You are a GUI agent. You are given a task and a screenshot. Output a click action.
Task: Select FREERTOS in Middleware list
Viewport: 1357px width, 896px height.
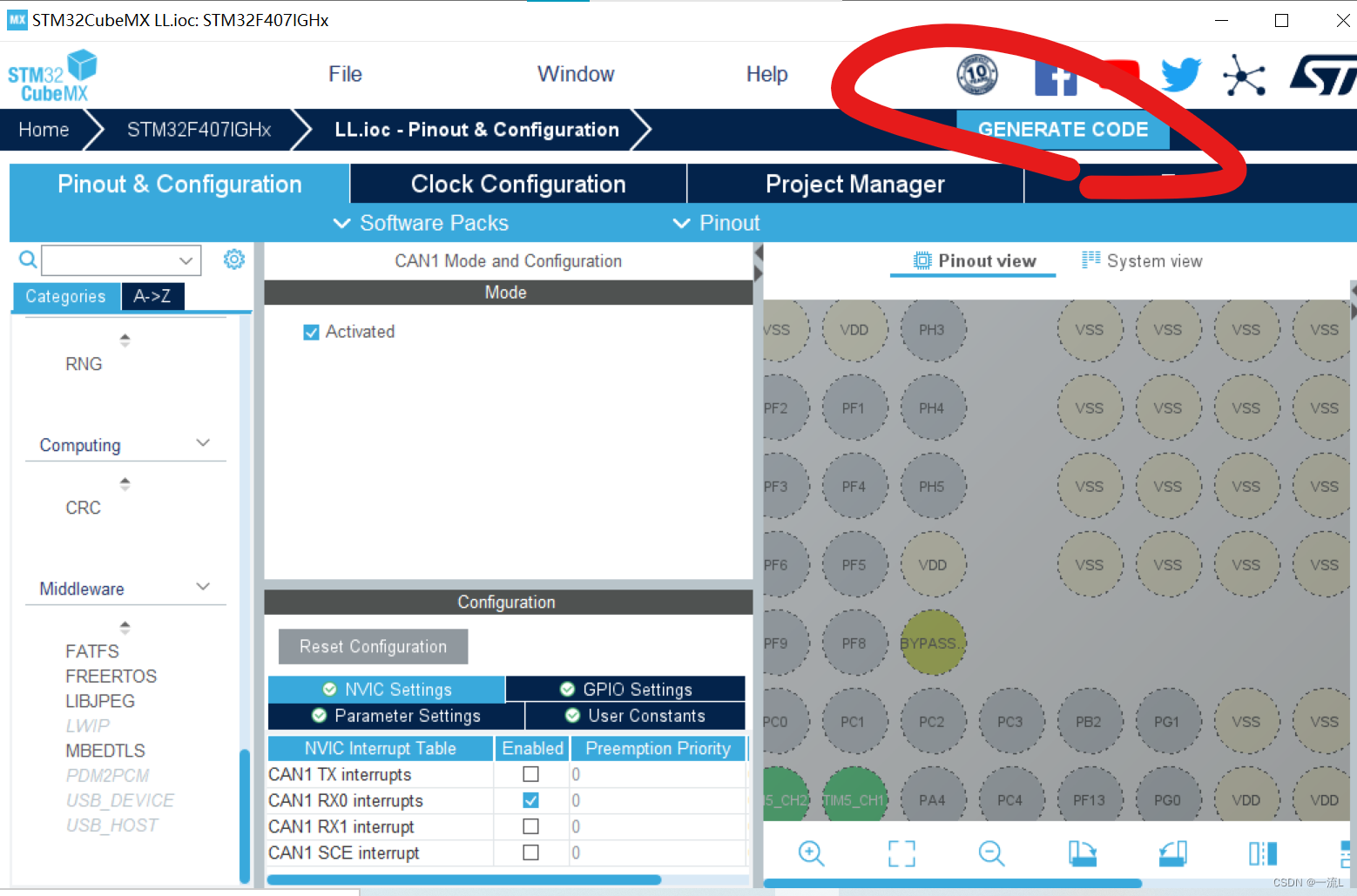pyautogui.click(x=111, y=676)
